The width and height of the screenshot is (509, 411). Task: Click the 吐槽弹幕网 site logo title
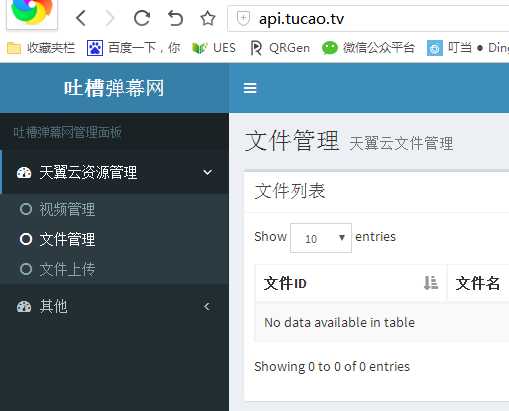pyautogui.click(x=114, y=88)
